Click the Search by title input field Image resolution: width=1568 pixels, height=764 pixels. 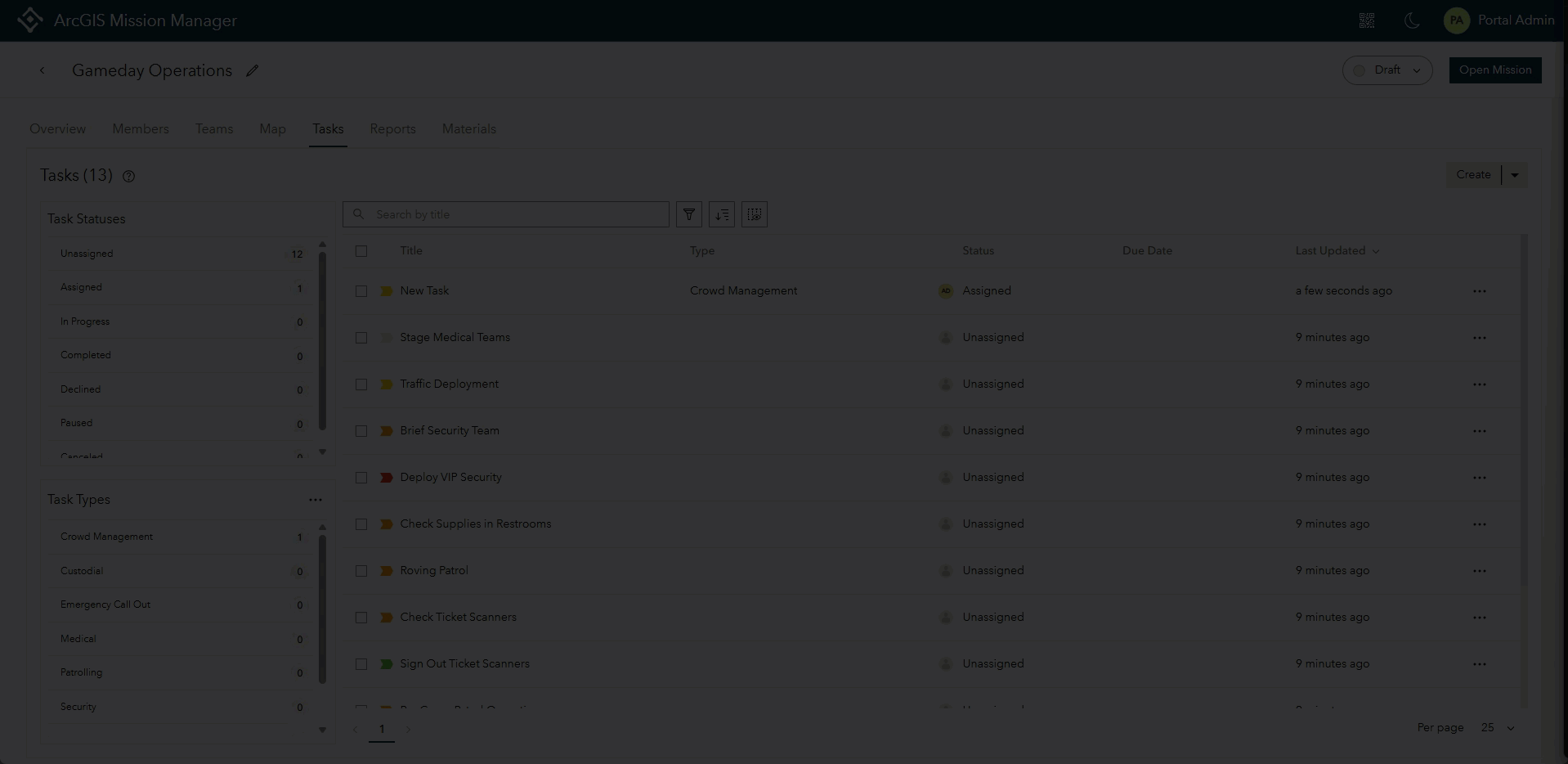[505, 214]
